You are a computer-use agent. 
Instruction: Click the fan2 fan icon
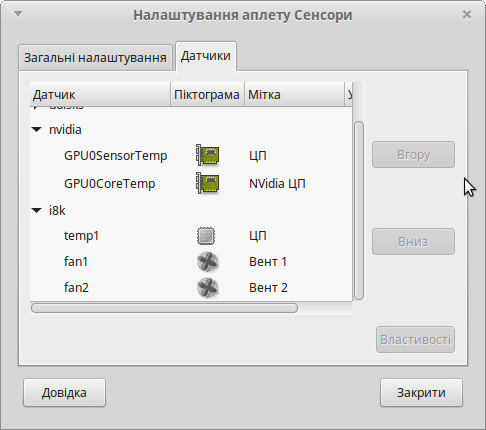[207, 288]
